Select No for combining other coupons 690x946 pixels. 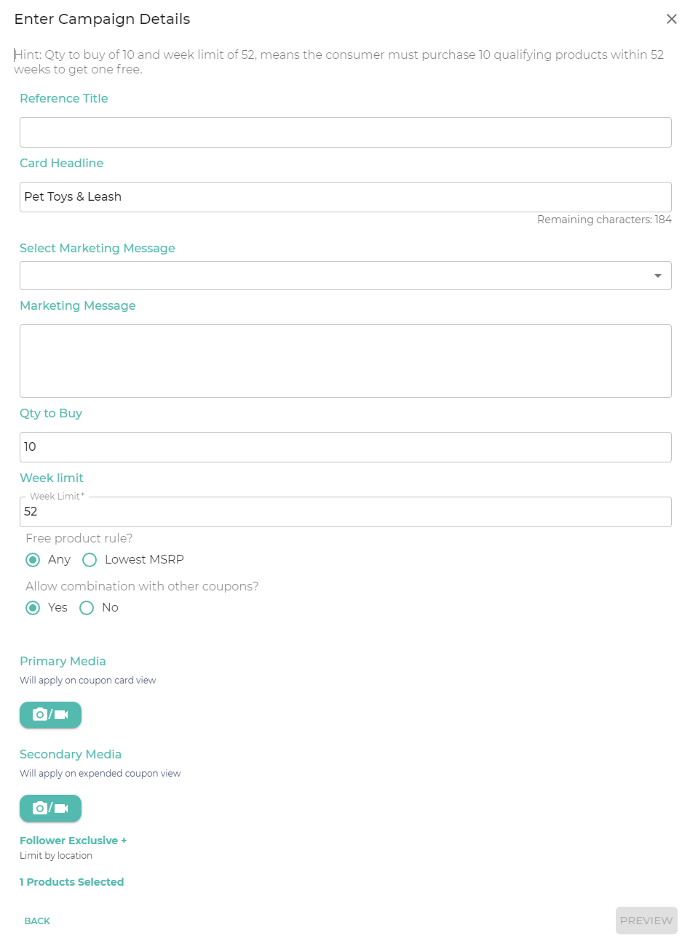(87, 608)
